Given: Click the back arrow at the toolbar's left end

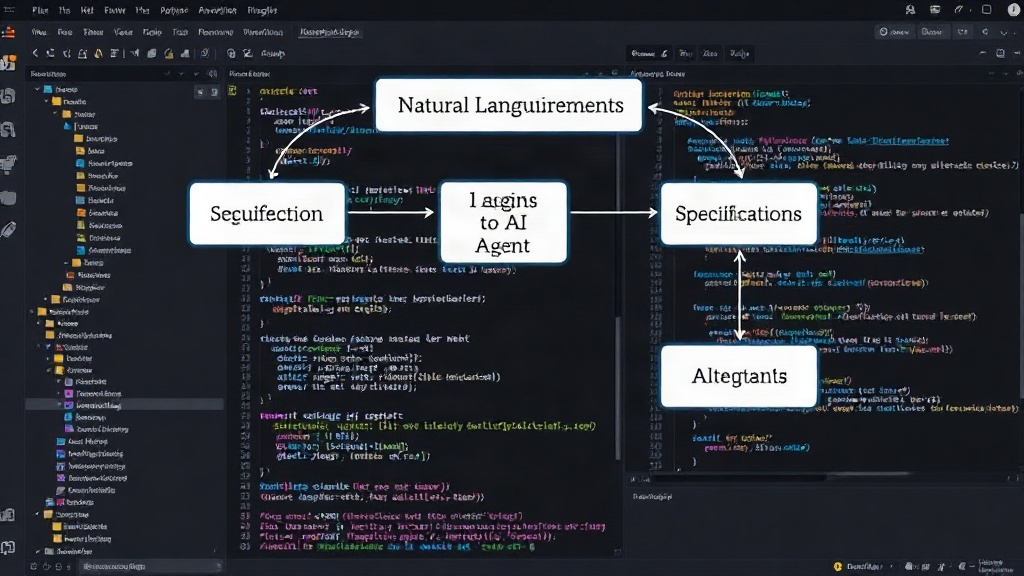Looking at the screenshot, I should click(35, 54).
